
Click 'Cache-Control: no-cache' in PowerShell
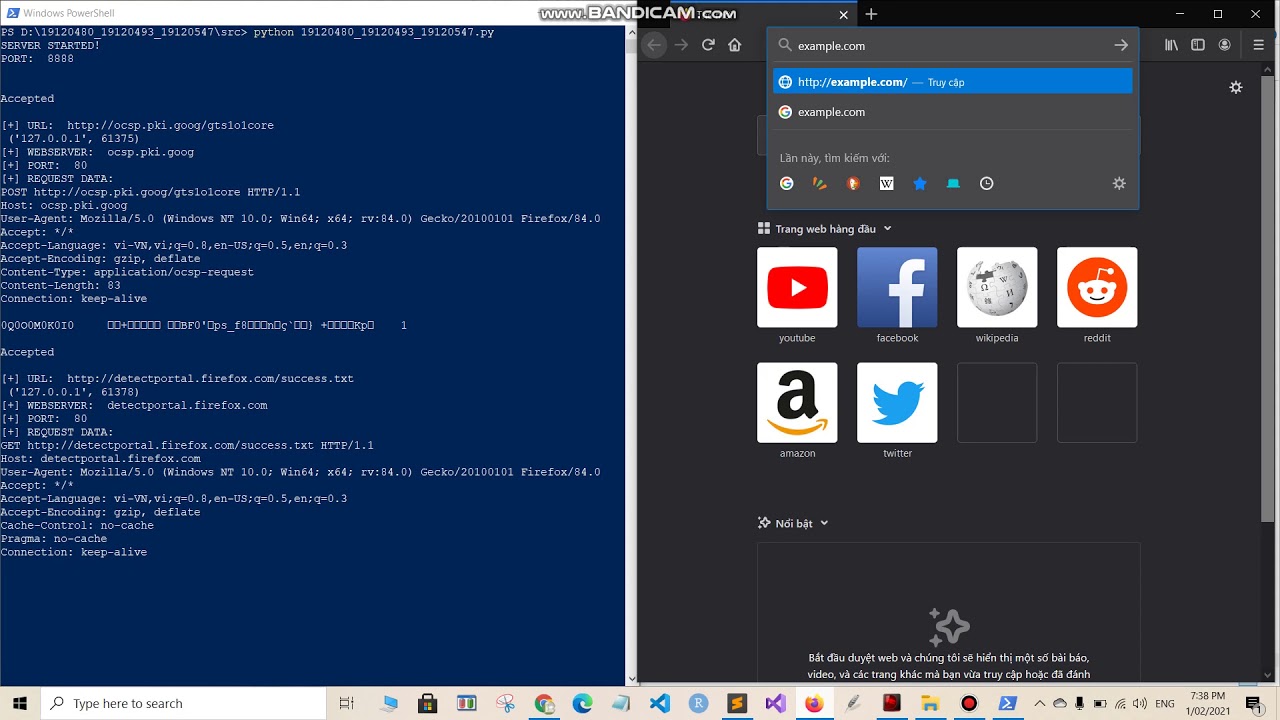77,525
